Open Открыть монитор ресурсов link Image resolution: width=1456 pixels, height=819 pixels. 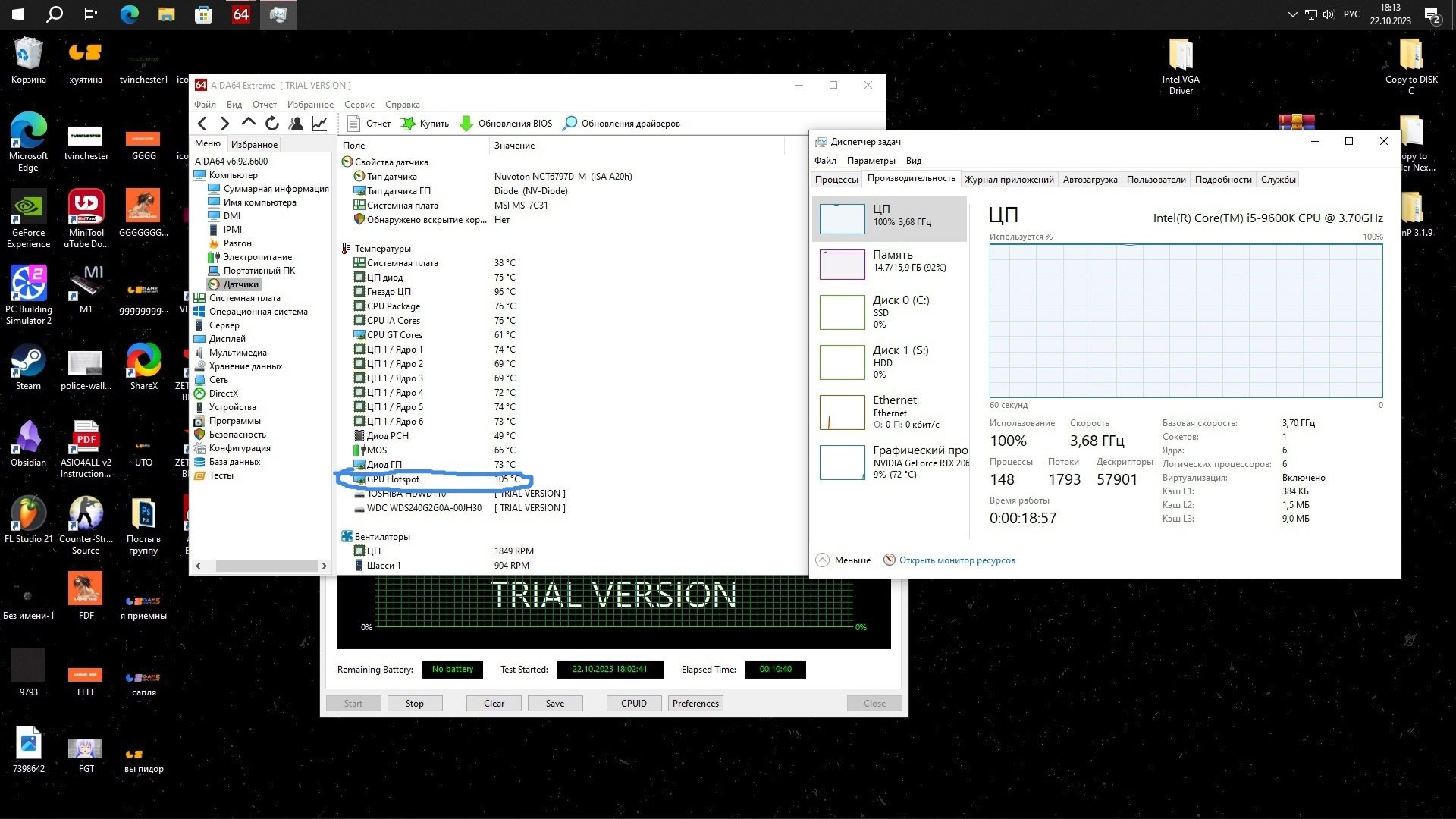click(x=956, y=560)
